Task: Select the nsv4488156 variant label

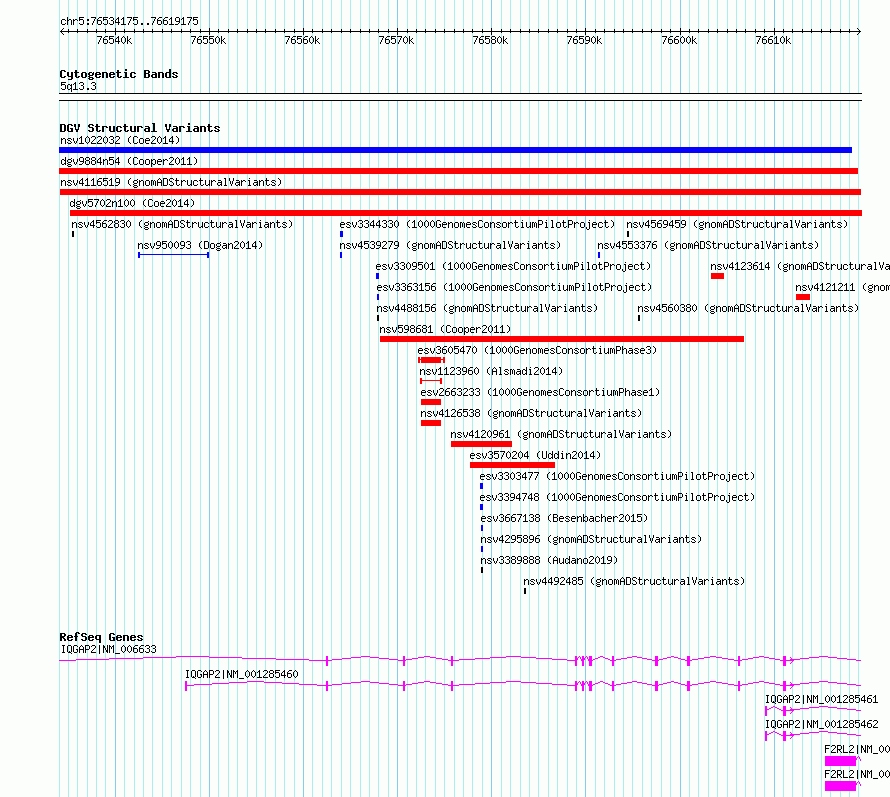Action: 487,308
